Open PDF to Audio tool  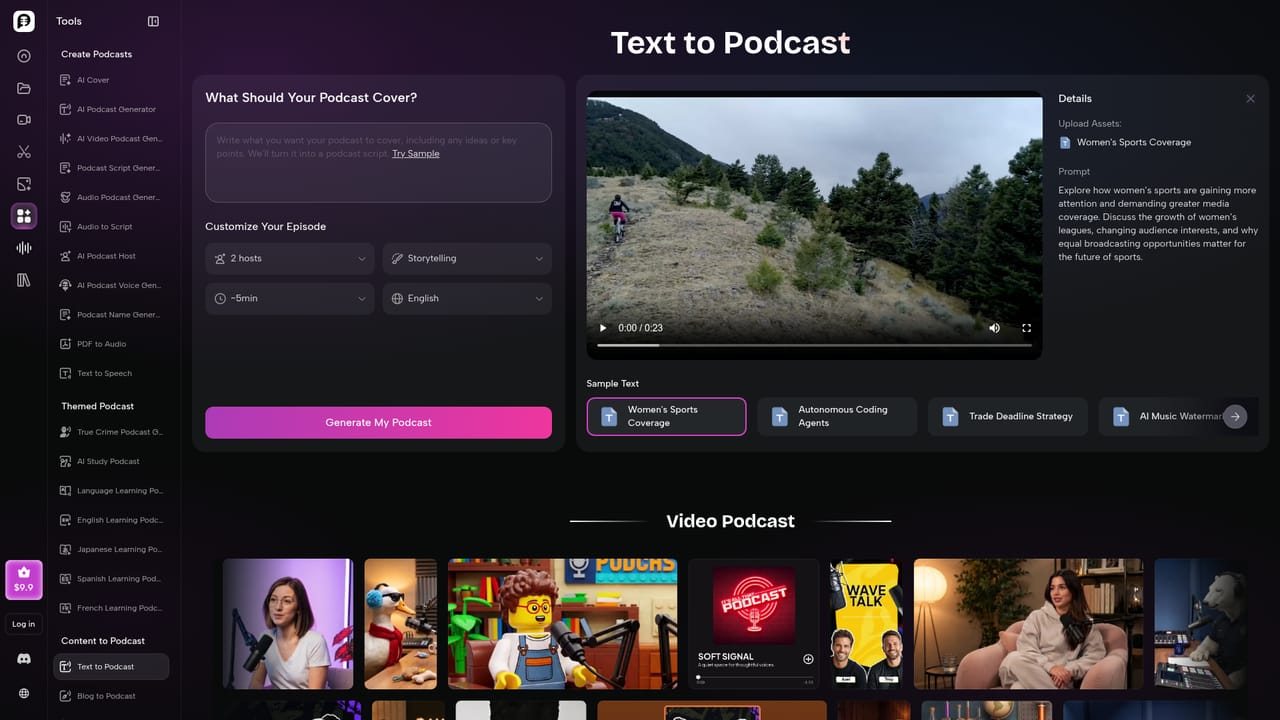click(111, 344)
